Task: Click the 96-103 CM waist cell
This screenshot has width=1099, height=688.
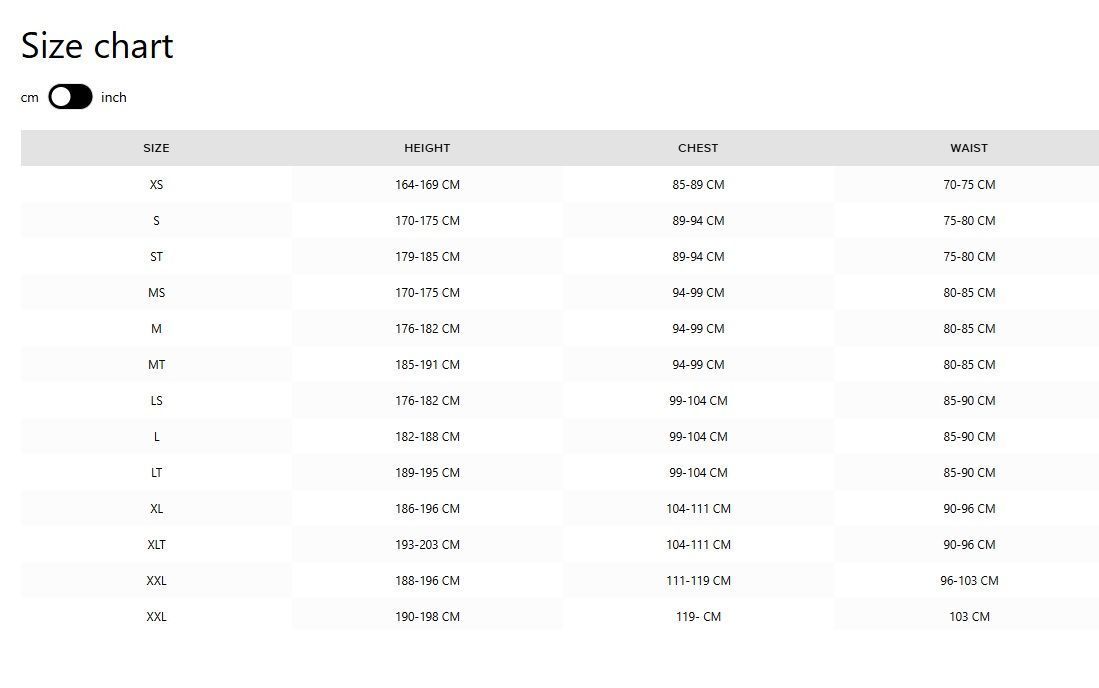Action: coord(969,581)
